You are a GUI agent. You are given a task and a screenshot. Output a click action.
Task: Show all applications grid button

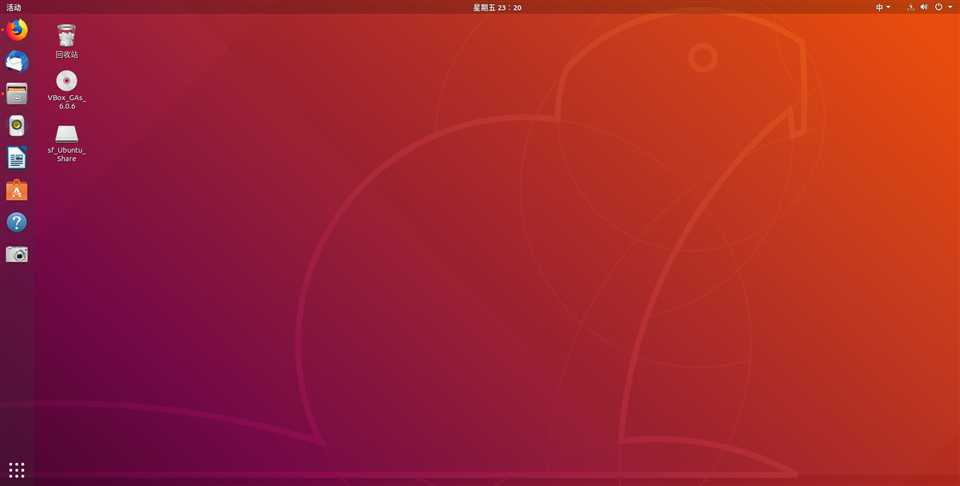point(17,470)
